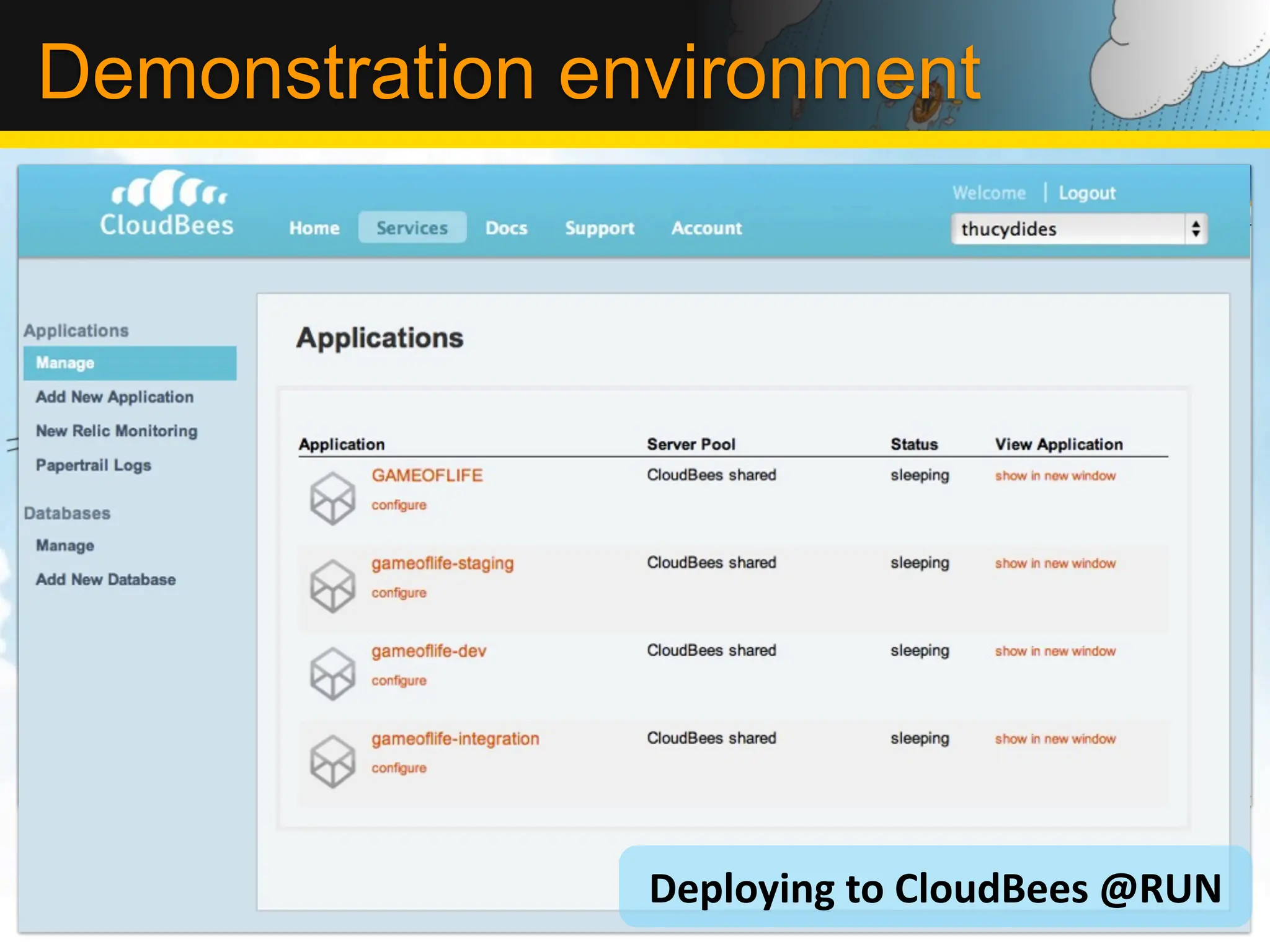Open Papertrail Logs
The height and width of the screenshot is (952, 1270).
(x=94, y=465)
